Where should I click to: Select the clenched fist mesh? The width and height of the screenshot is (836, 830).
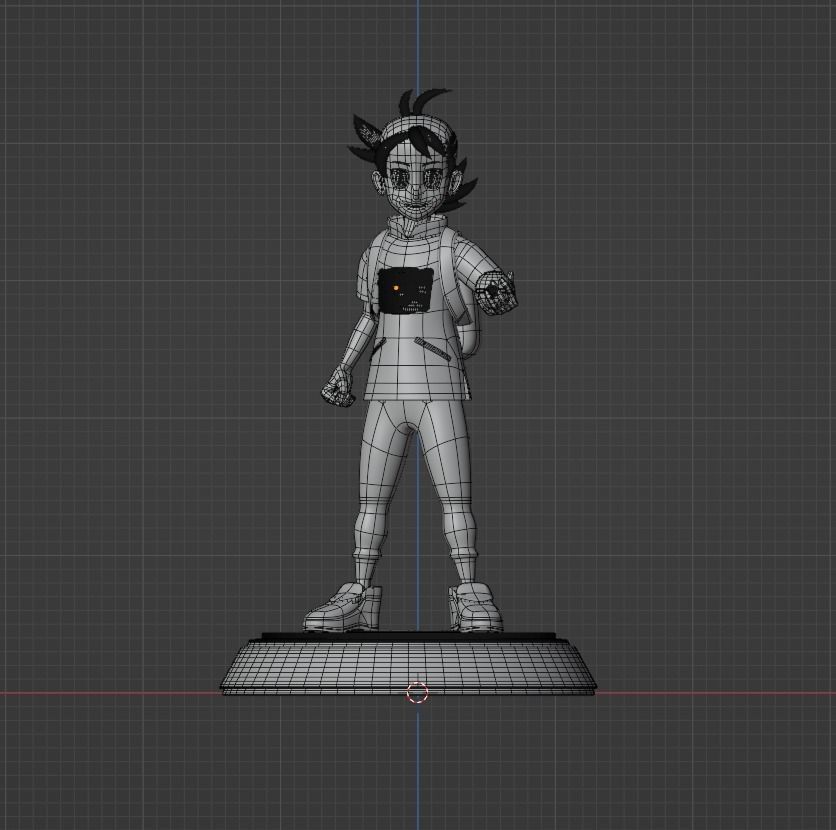337,388
